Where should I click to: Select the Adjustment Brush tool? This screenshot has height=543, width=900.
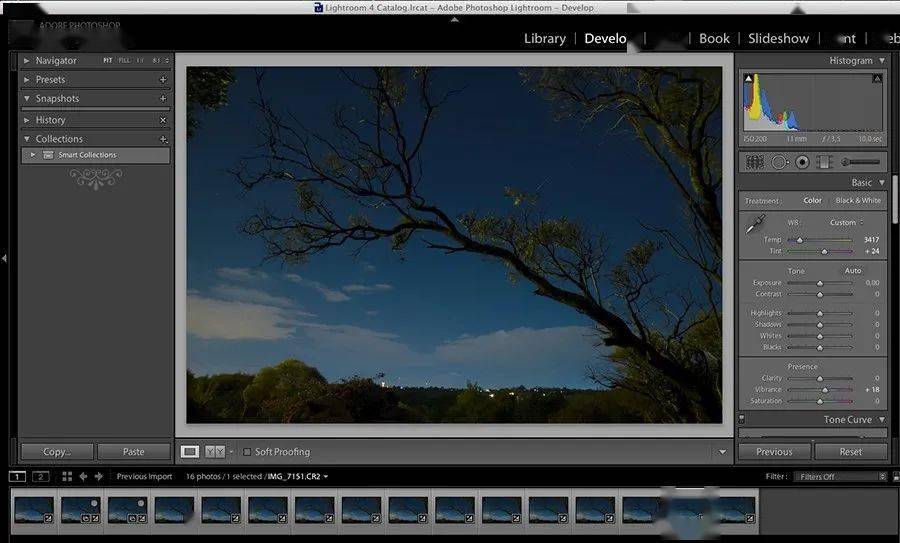point(860,162)
